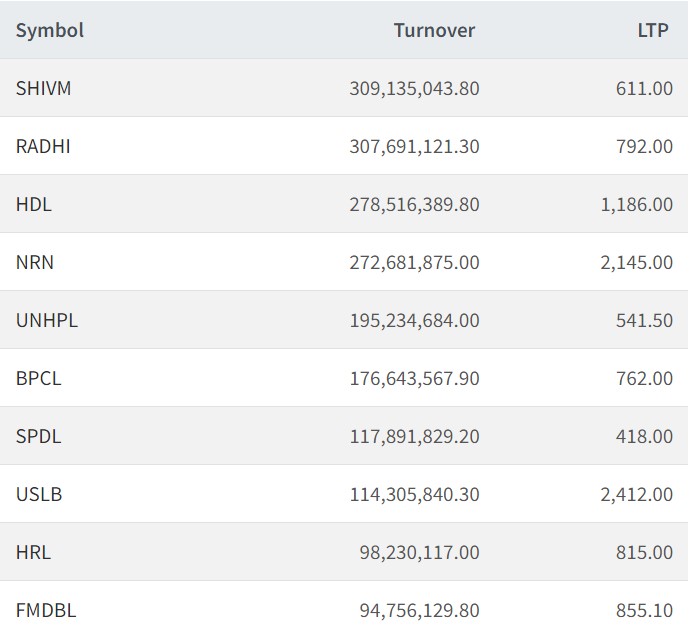
Task: Open the RADHI symbol link
Action: point(43,146)
